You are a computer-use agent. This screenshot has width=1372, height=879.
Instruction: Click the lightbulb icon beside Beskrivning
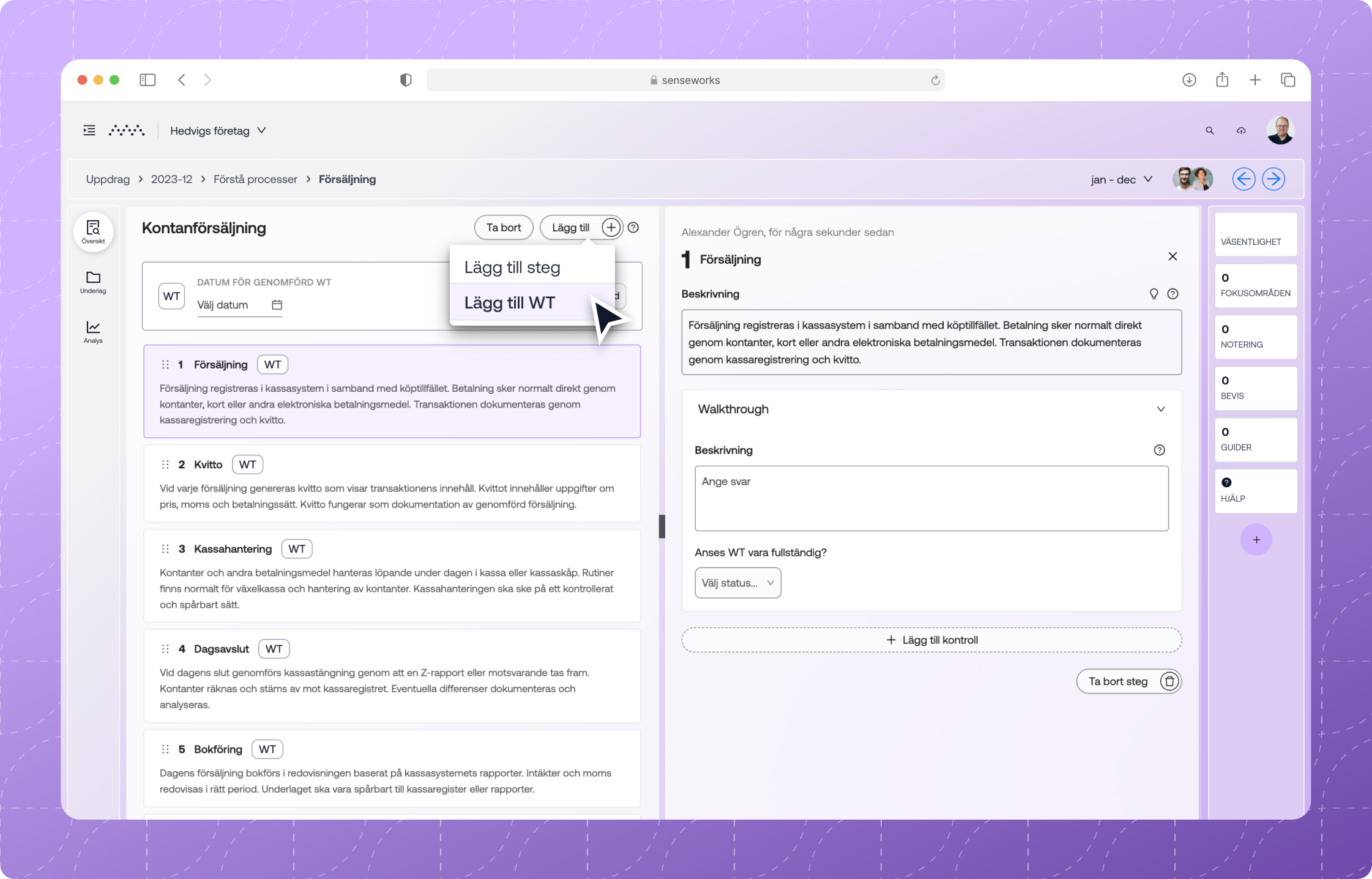click(1154, 294)
